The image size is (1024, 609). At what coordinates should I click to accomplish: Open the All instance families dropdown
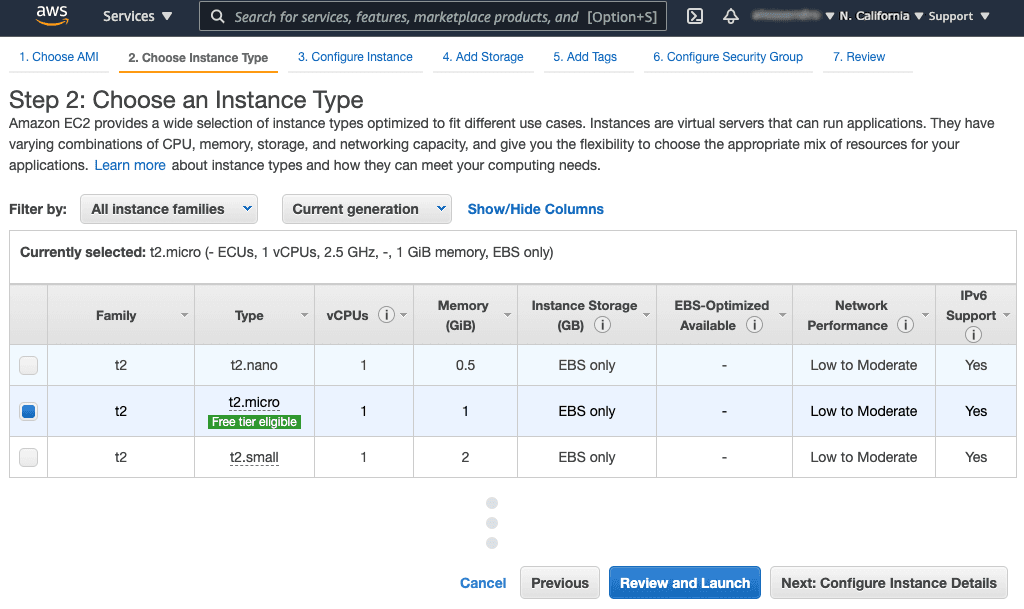168,209
